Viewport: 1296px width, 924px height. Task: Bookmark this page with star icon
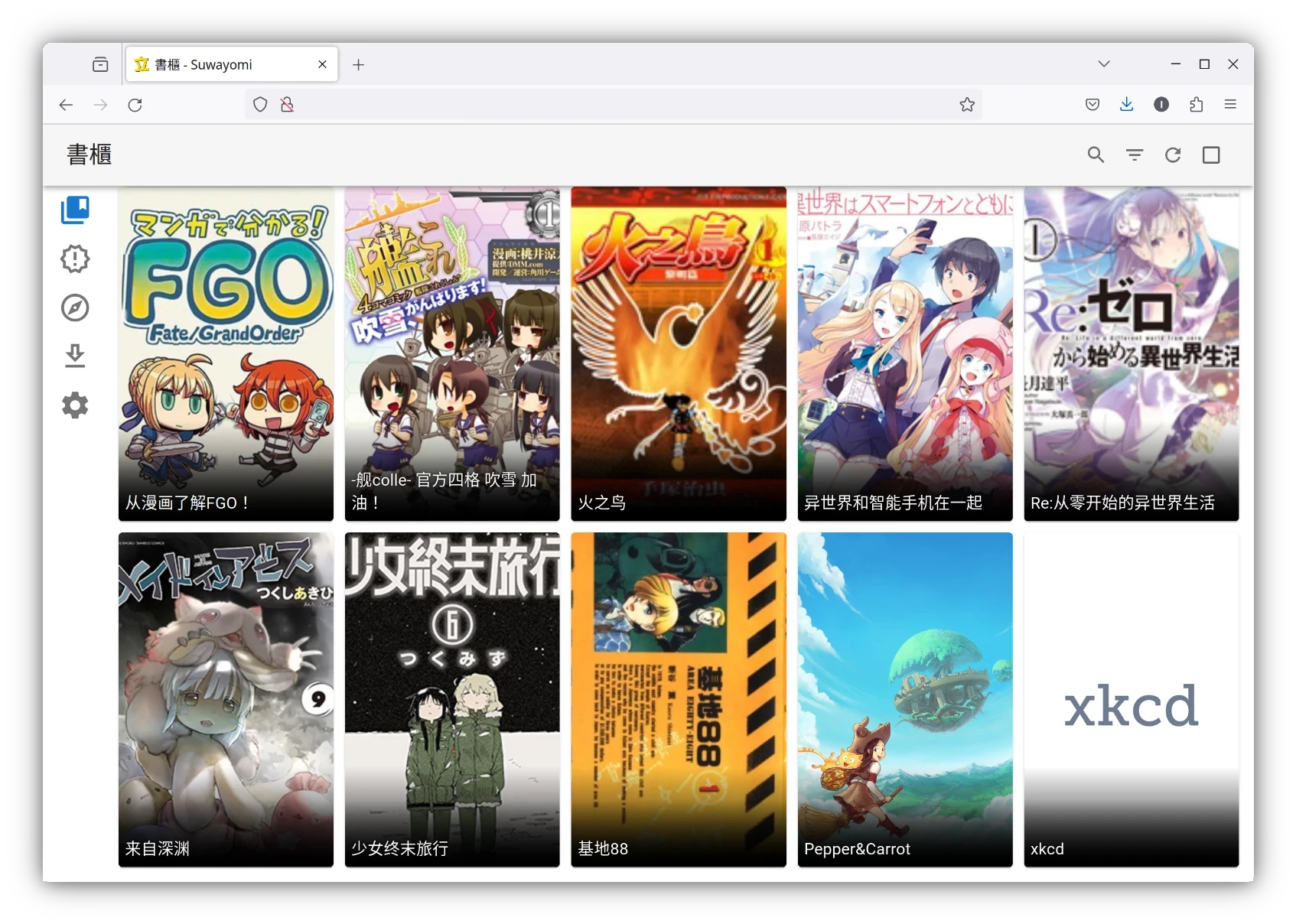[967, 105]
